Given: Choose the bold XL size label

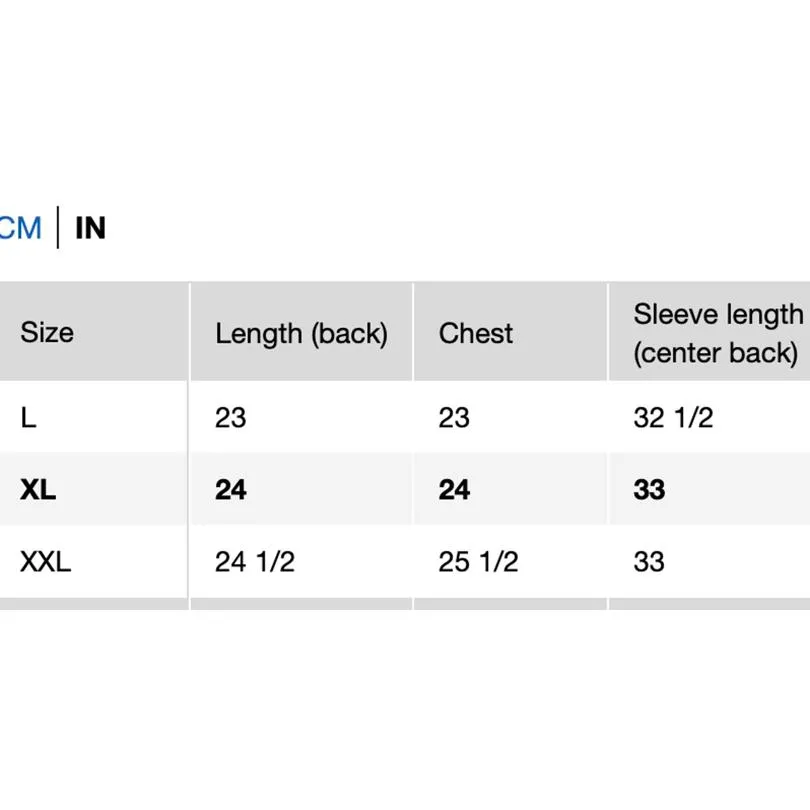Looking at the screenshot, I should (38, 489).
